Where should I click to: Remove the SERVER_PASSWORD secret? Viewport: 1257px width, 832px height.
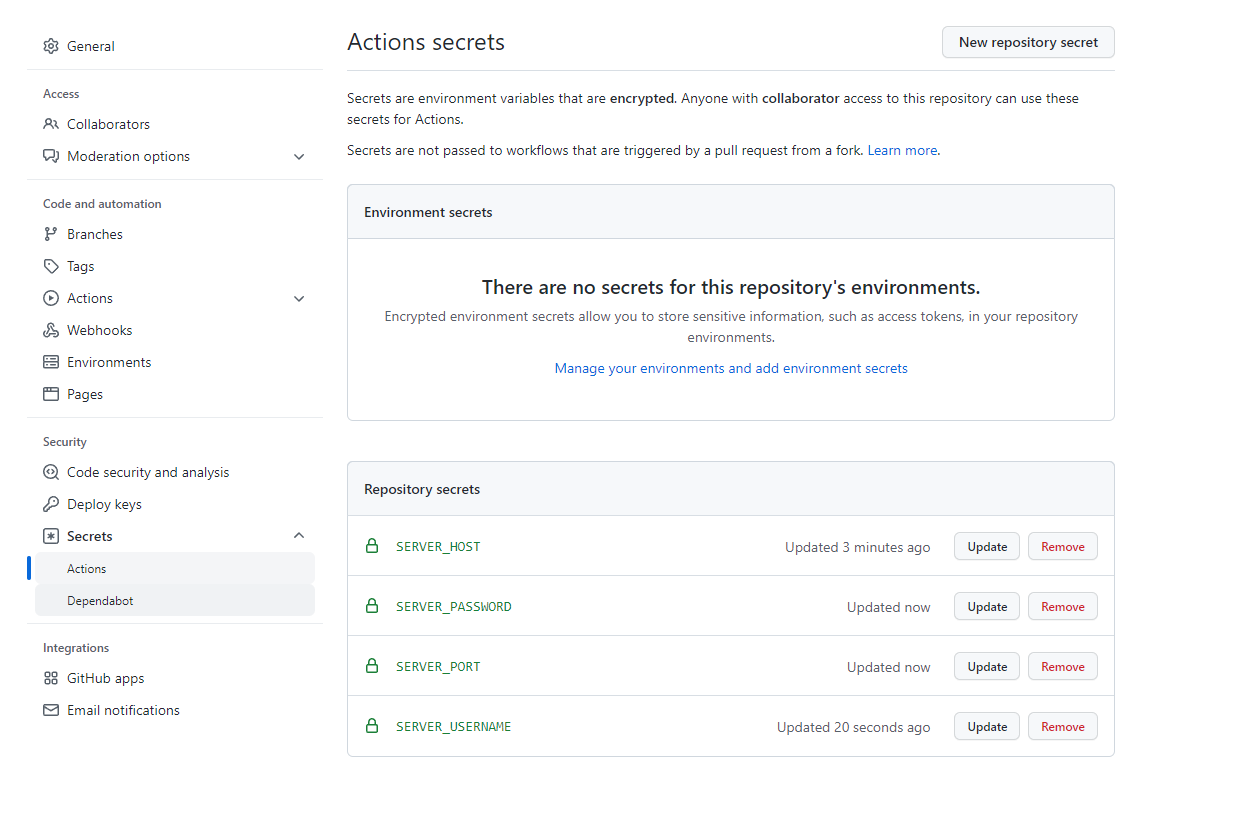pos(1062,607)
